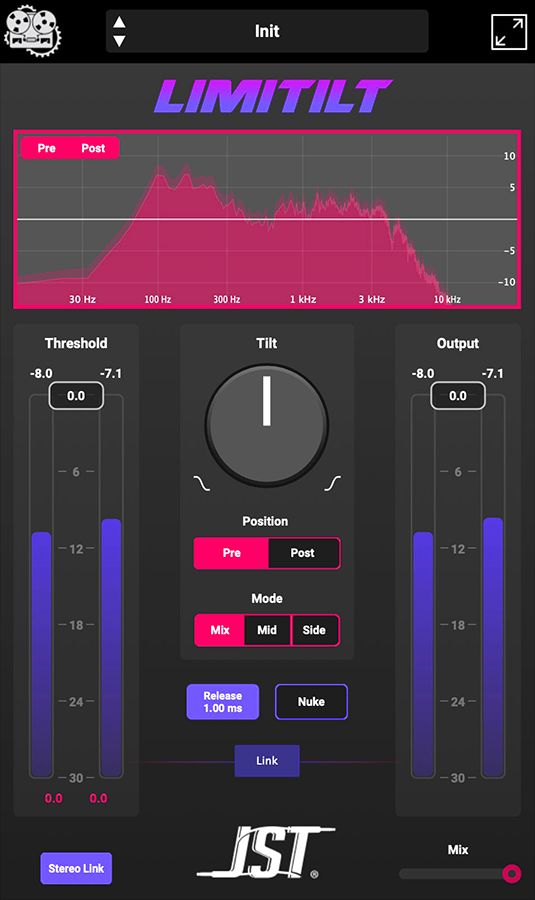Select Side mode
Screen dimensions: 535x900
tap(315, 630)
